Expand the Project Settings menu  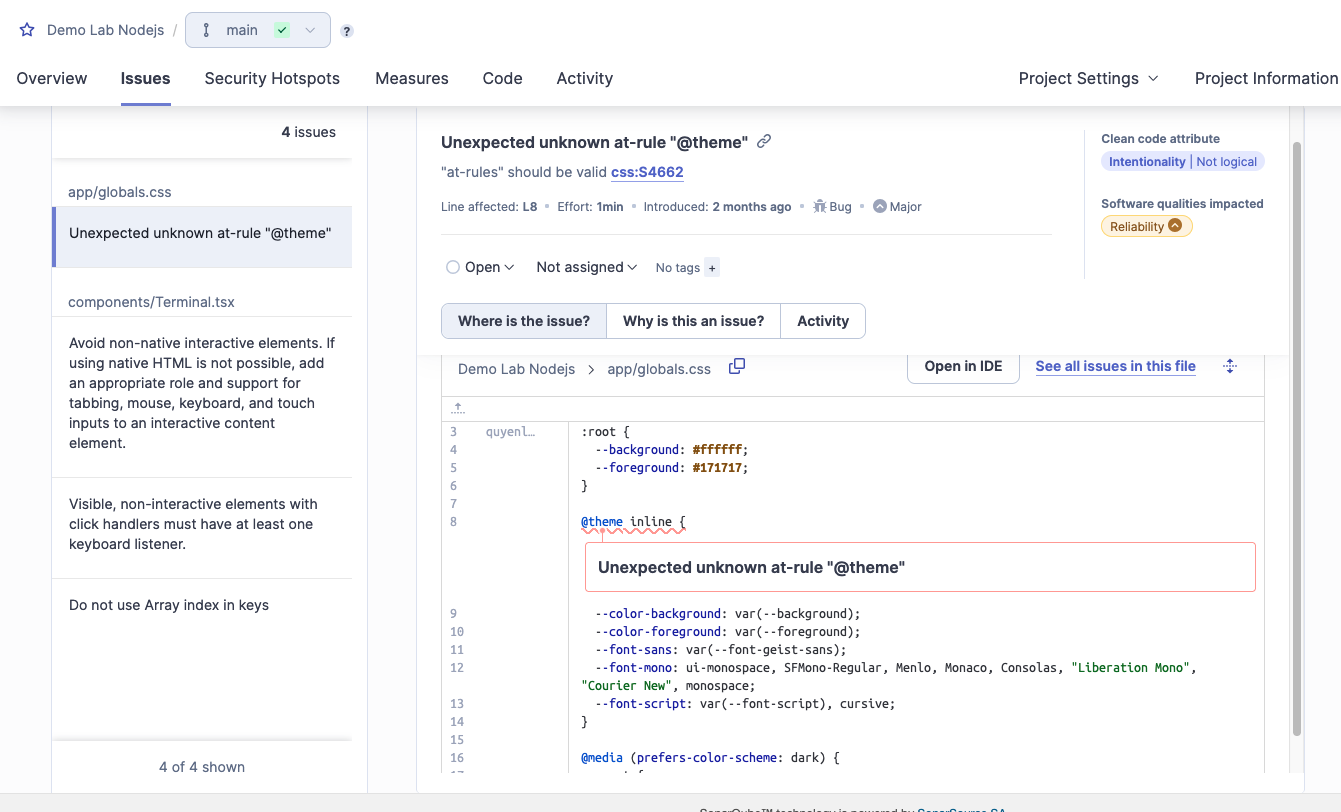(1088, 78)
